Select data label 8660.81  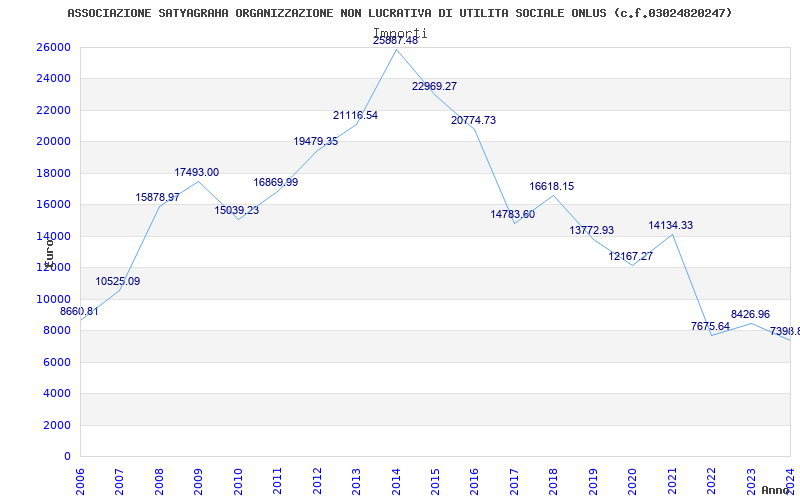pyautogui.click(x=79, y=311)
